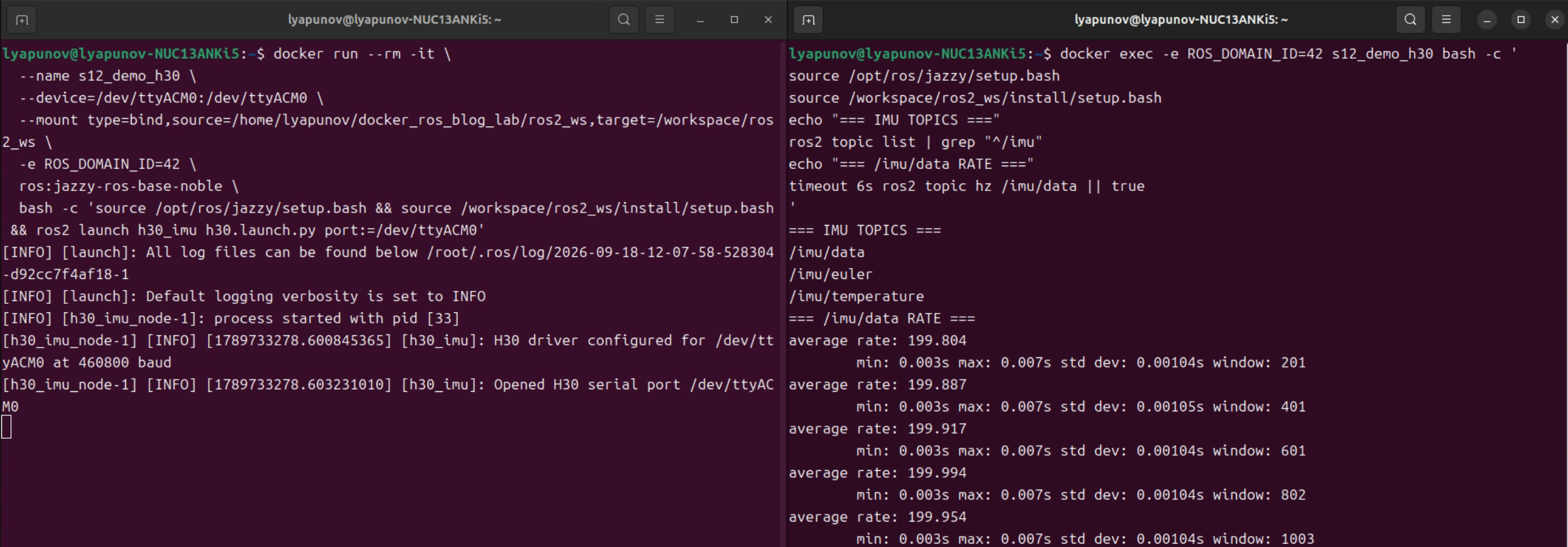Minimize the right terminal window
Screen dimensions: 1568x547
click(x=1487, y=20)
